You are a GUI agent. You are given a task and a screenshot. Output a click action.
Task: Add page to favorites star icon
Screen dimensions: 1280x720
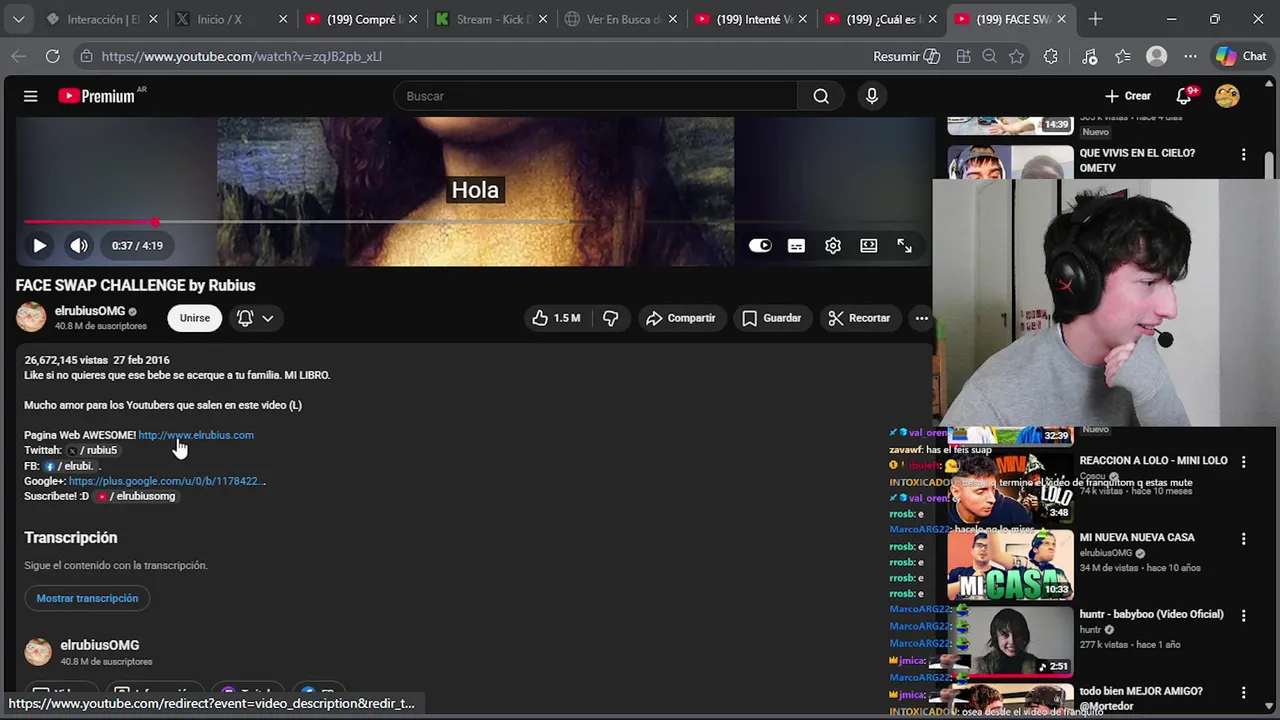point(1017,56)
